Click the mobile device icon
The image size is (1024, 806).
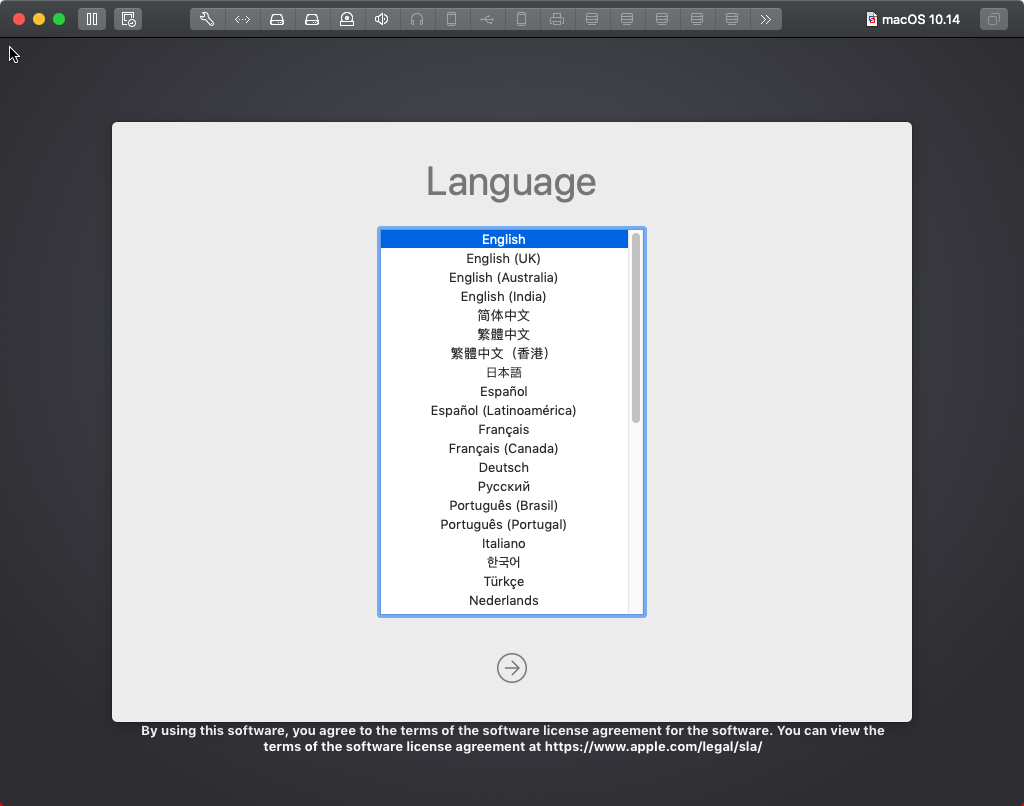coord(452,19)
